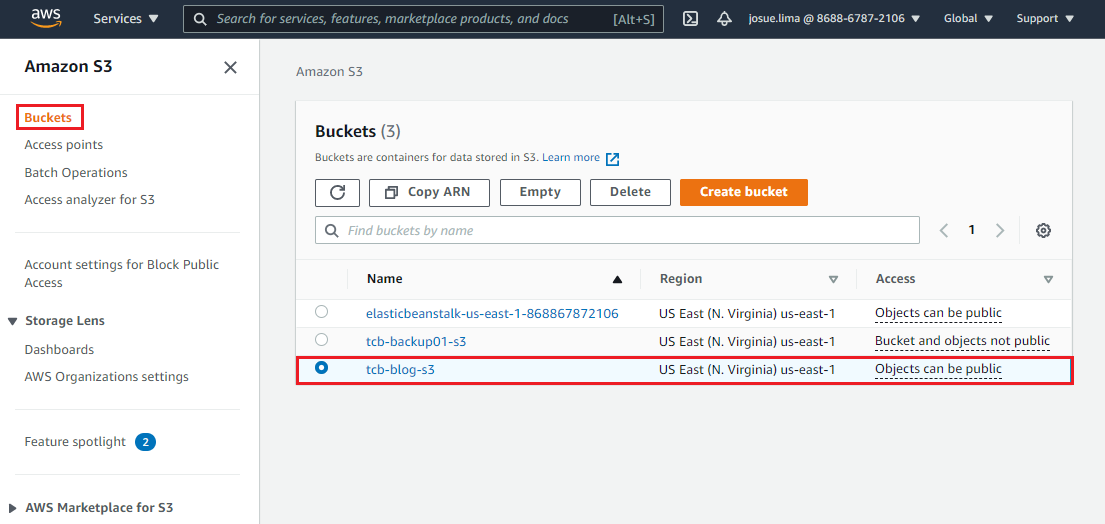Click the AWS logo home icon

[x=47, y=18]
